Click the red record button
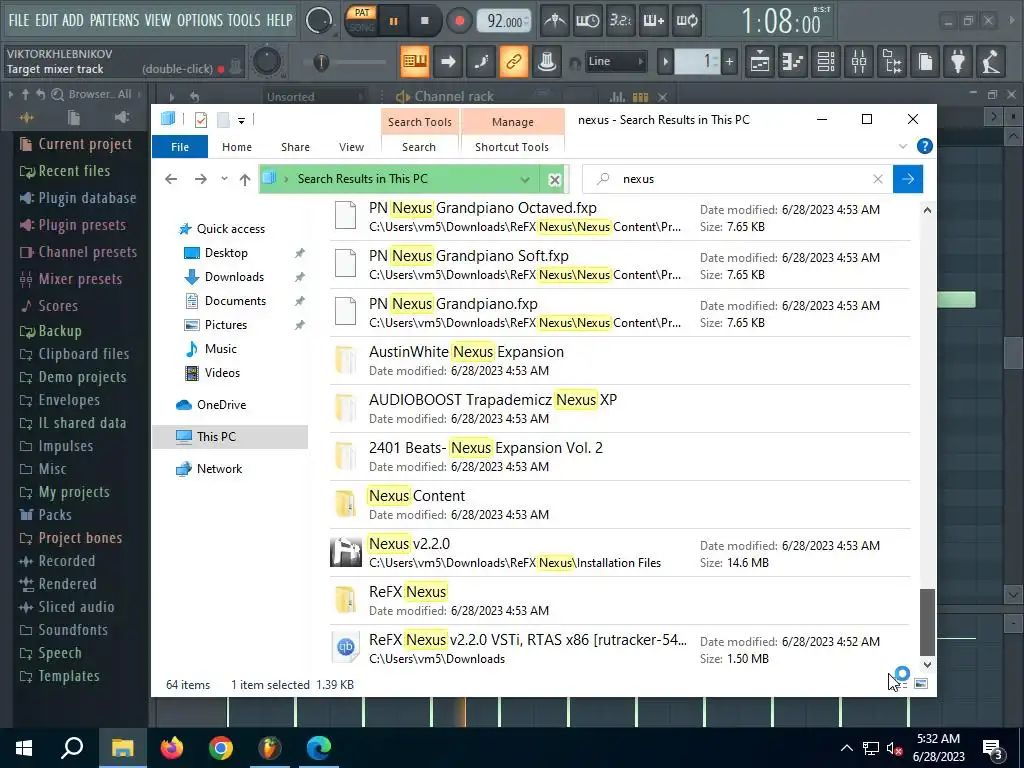This screenshot has height=768, width=1024. 459,21
